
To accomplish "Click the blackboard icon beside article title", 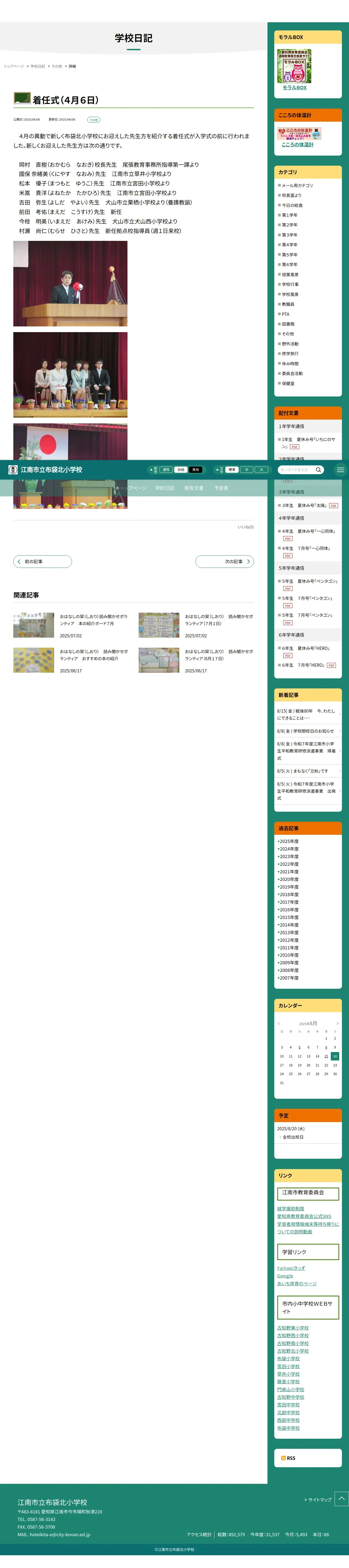I will [22, 98].
